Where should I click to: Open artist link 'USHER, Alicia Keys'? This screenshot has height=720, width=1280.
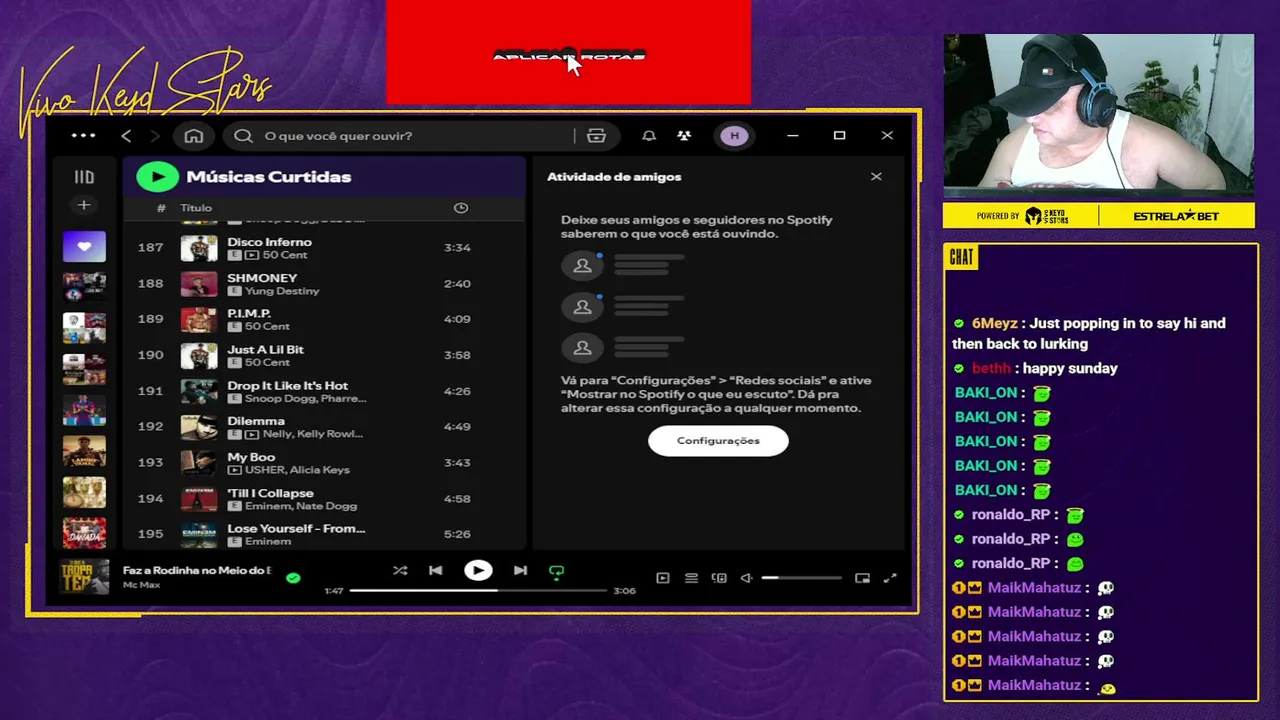(x=297, y=470)
